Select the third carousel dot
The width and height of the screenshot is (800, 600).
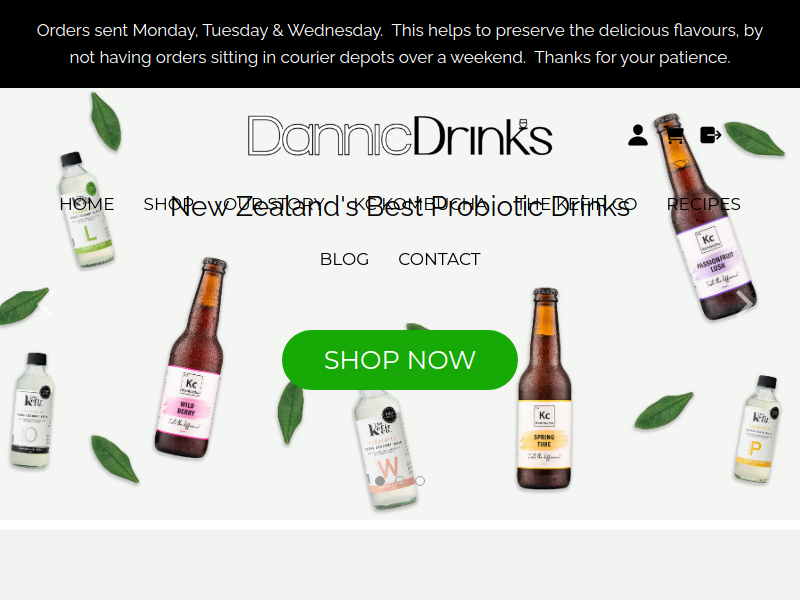click(x=420, y=481)
